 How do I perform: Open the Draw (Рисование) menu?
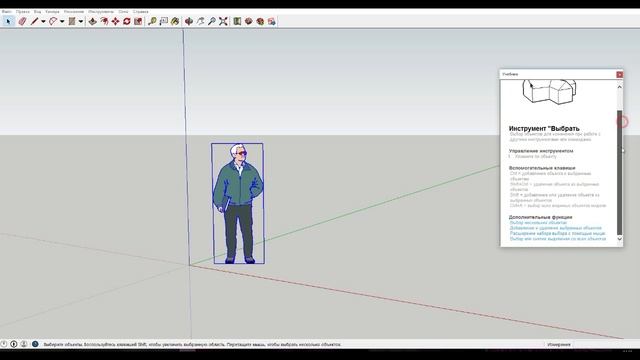tap(74, 12)
